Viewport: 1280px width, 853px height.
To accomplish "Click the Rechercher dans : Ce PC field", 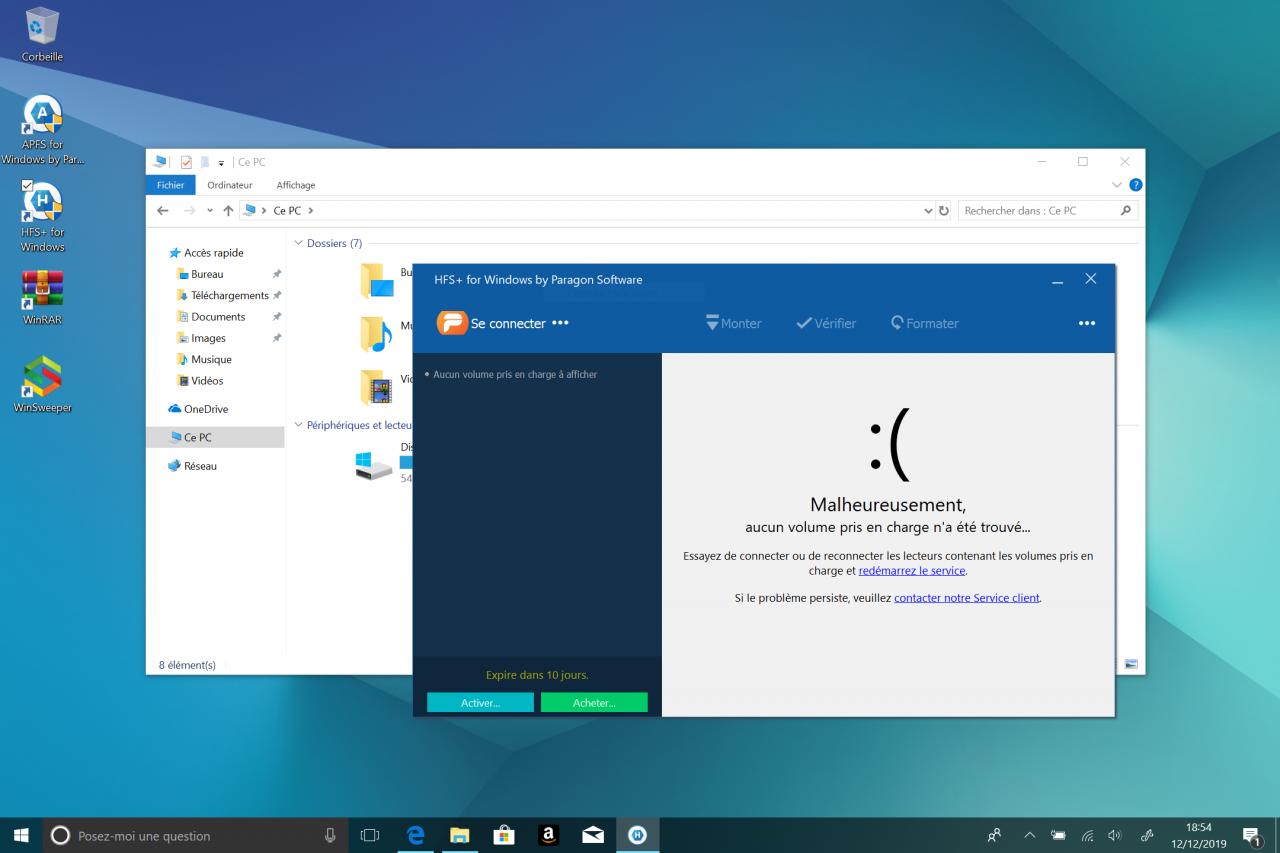I will coord(1048,211).
